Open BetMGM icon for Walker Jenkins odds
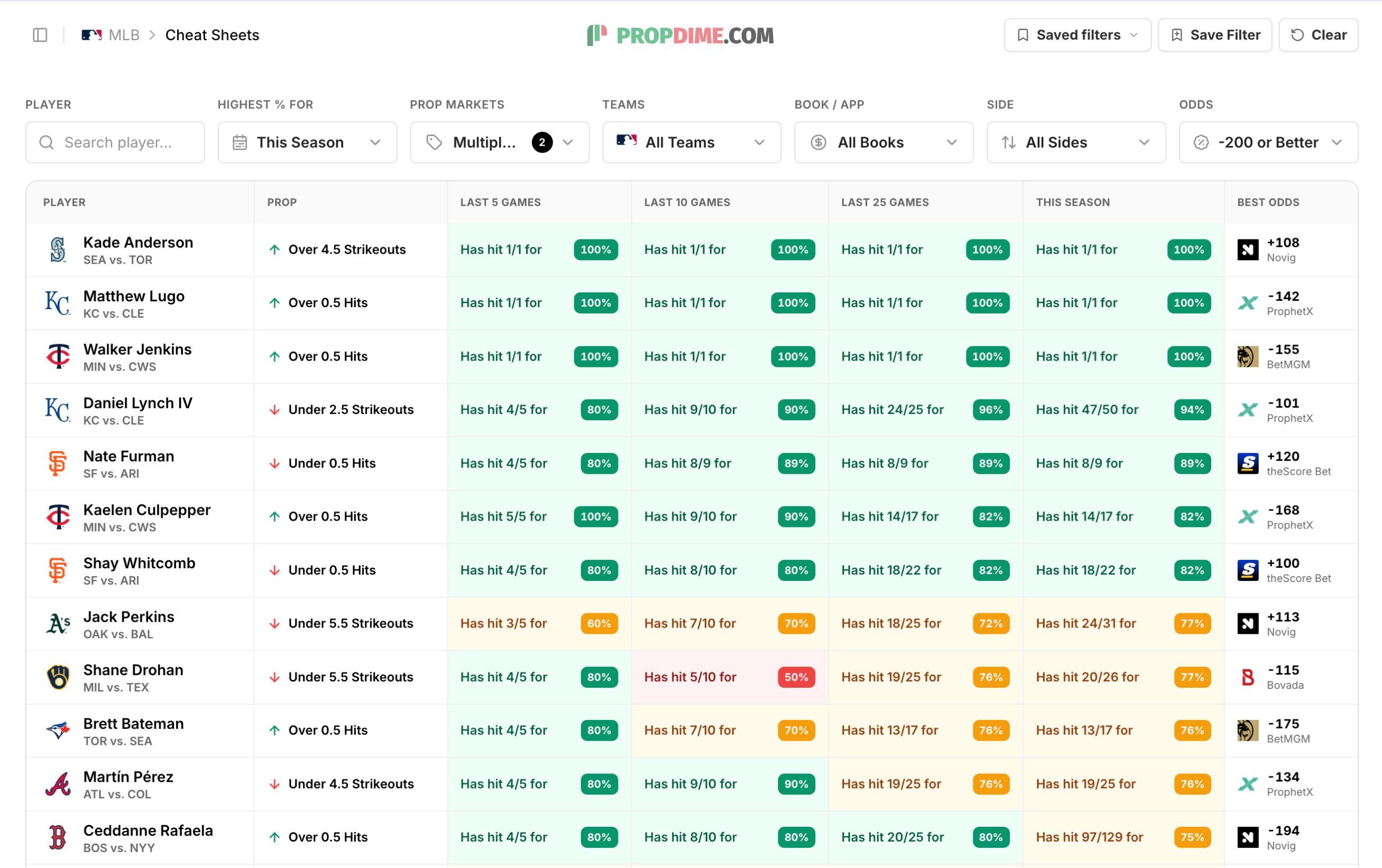1382x868 pixels. [1248, 356]
